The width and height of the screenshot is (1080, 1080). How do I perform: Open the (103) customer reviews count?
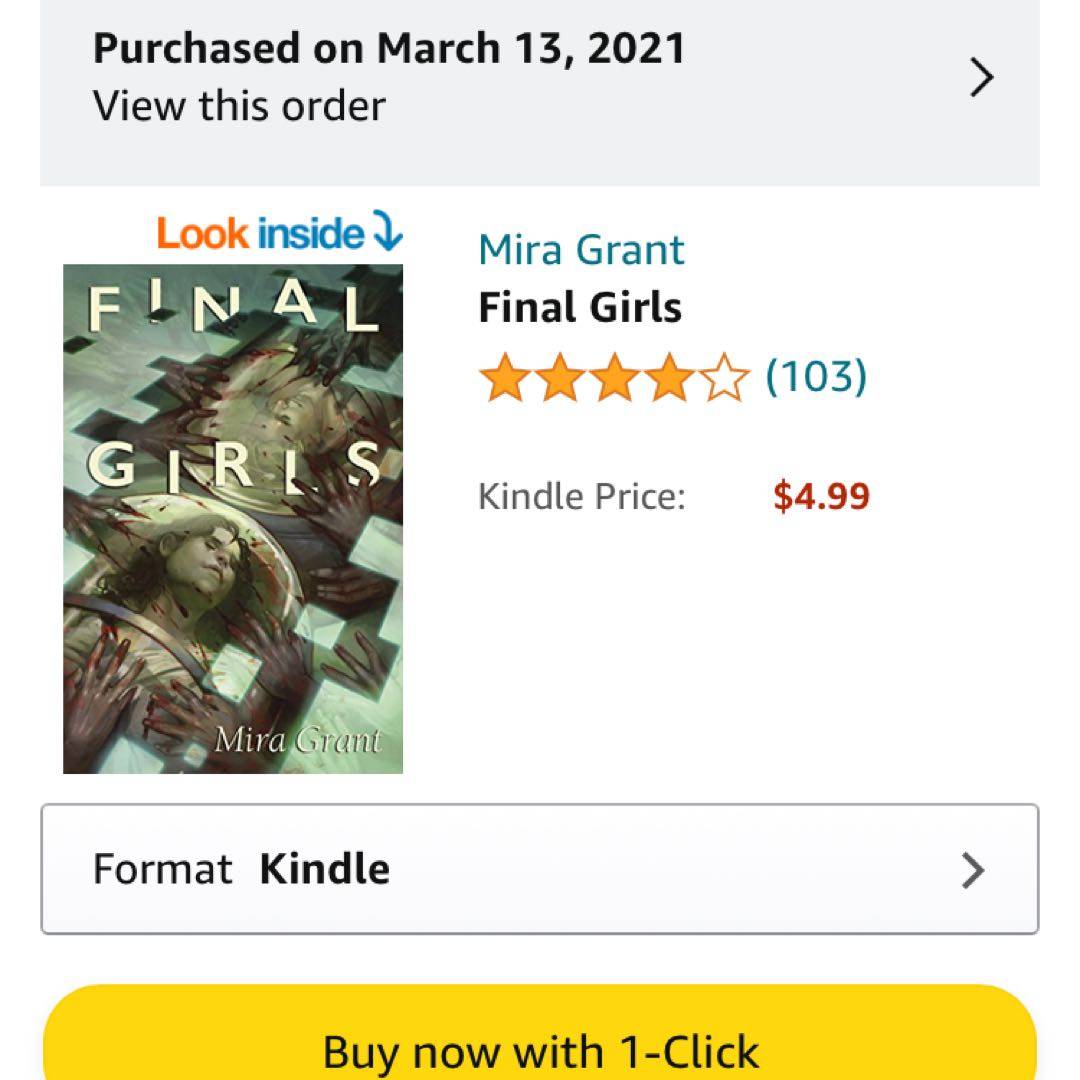(x=816, y=377)
